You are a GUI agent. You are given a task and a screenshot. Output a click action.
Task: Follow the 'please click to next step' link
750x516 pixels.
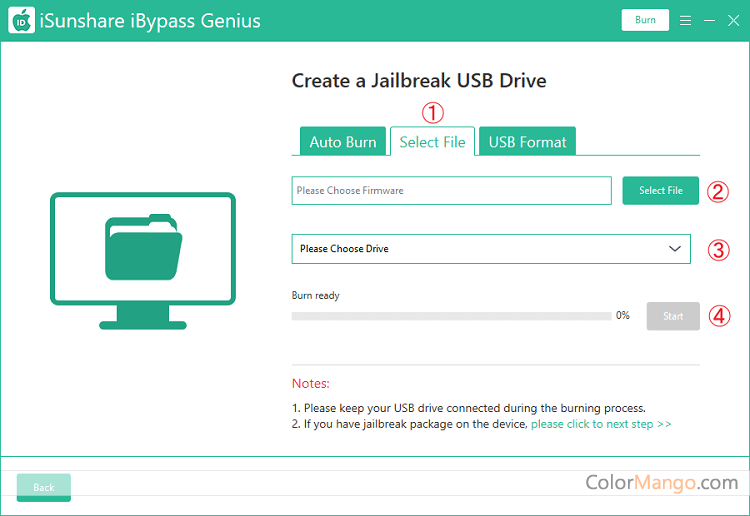(601, 424)
